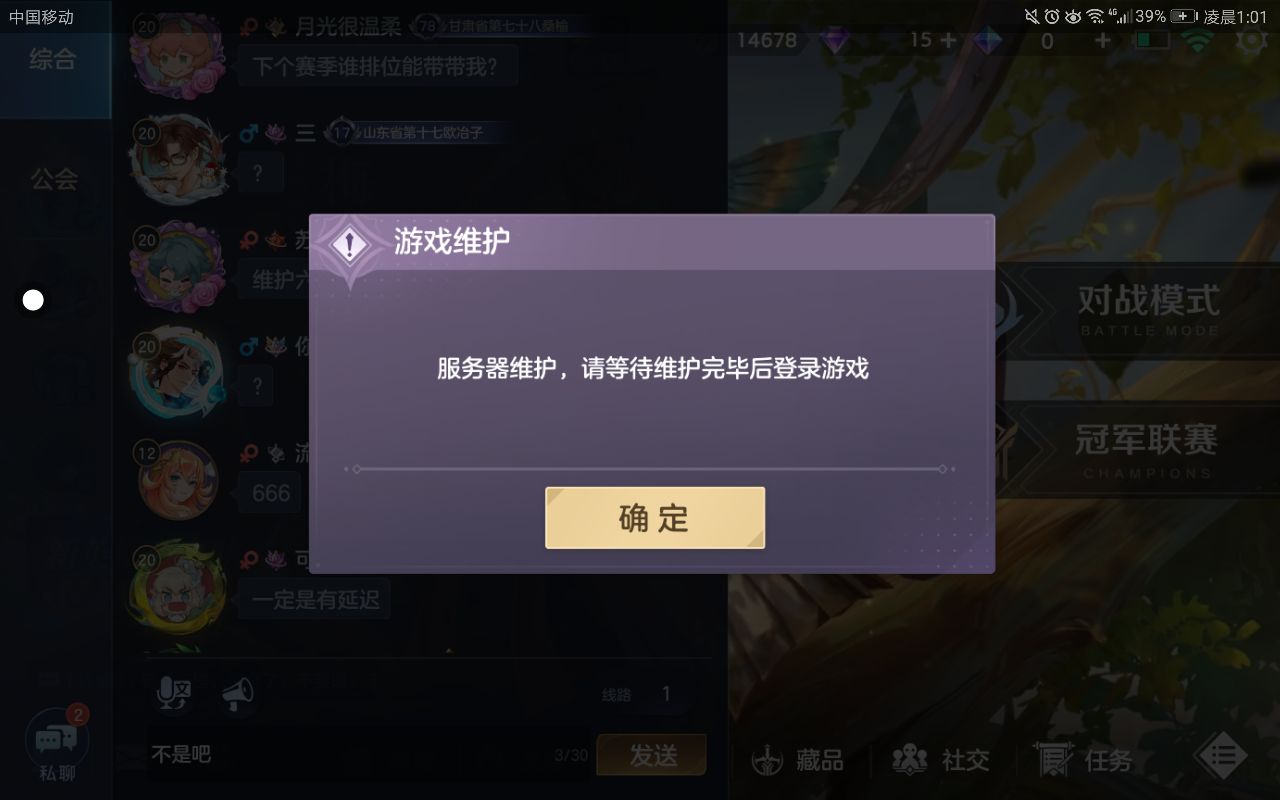The image size is (1280, 800).
Task: Switch to the 综合 chat tab
Action: tap(53, 60)
